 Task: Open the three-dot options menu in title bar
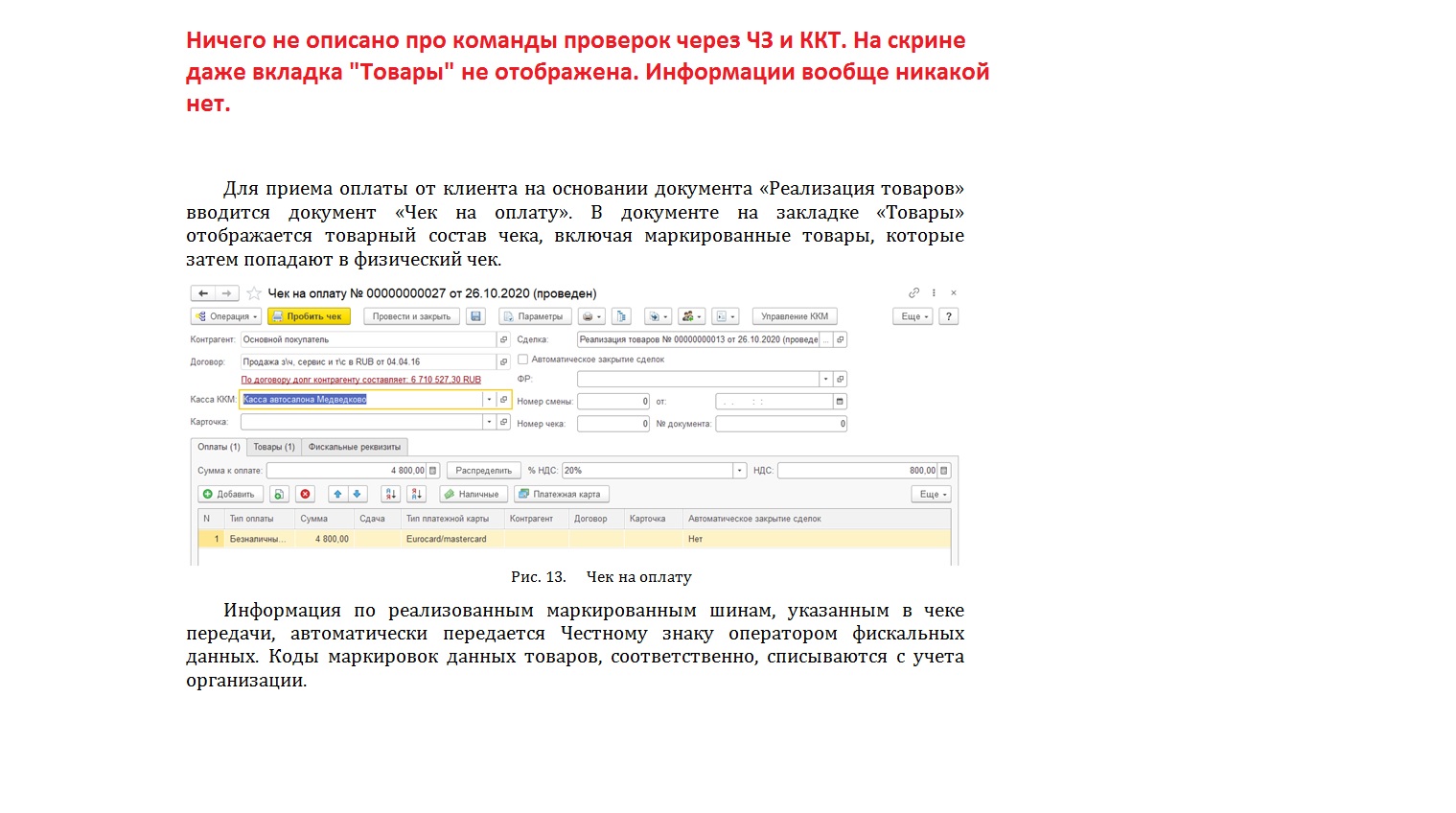tap(934, 293)
